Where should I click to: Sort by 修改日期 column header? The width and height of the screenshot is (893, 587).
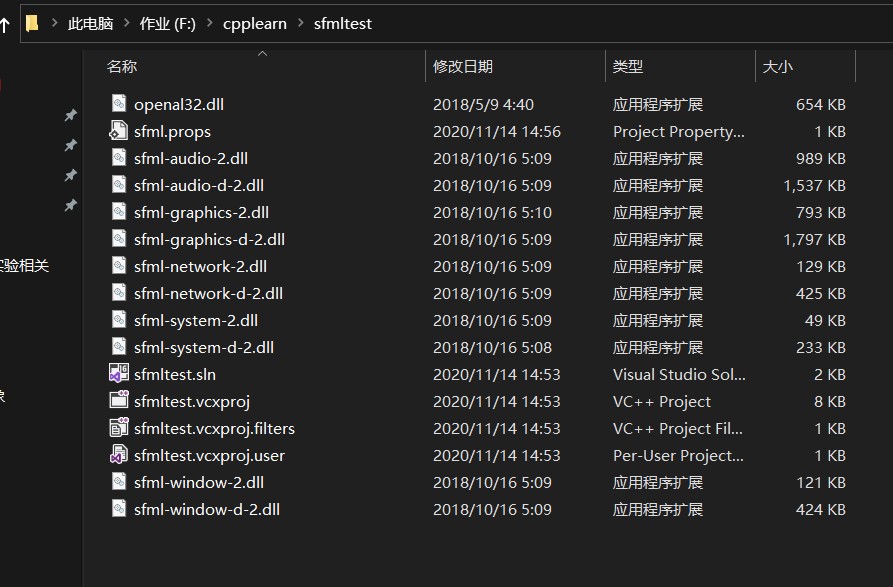(463, 67)
